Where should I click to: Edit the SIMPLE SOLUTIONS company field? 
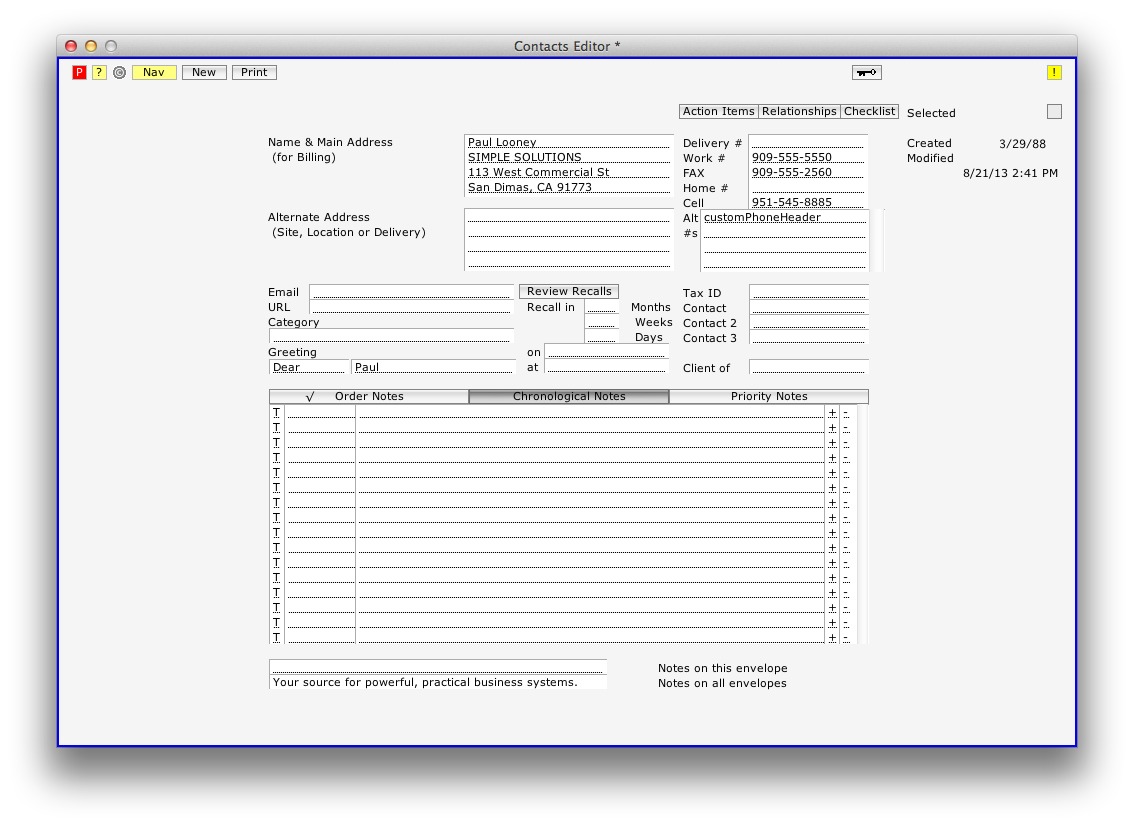568,157
